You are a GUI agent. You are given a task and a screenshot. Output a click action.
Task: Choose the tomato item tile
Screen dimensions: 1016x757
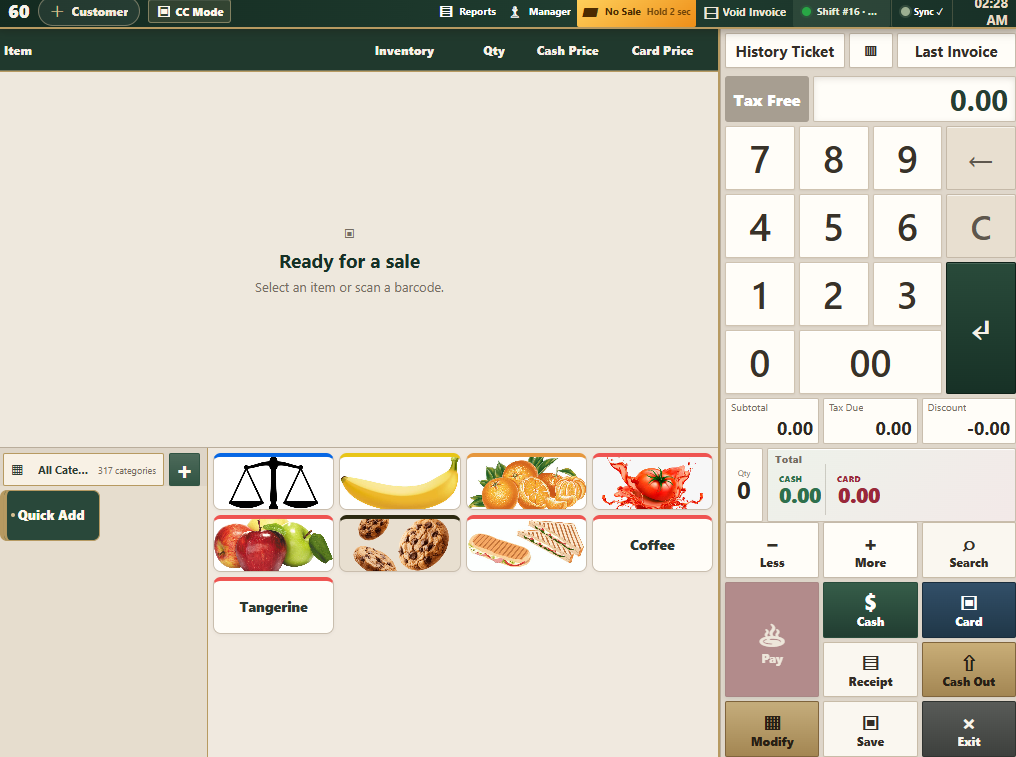(652, 482)
